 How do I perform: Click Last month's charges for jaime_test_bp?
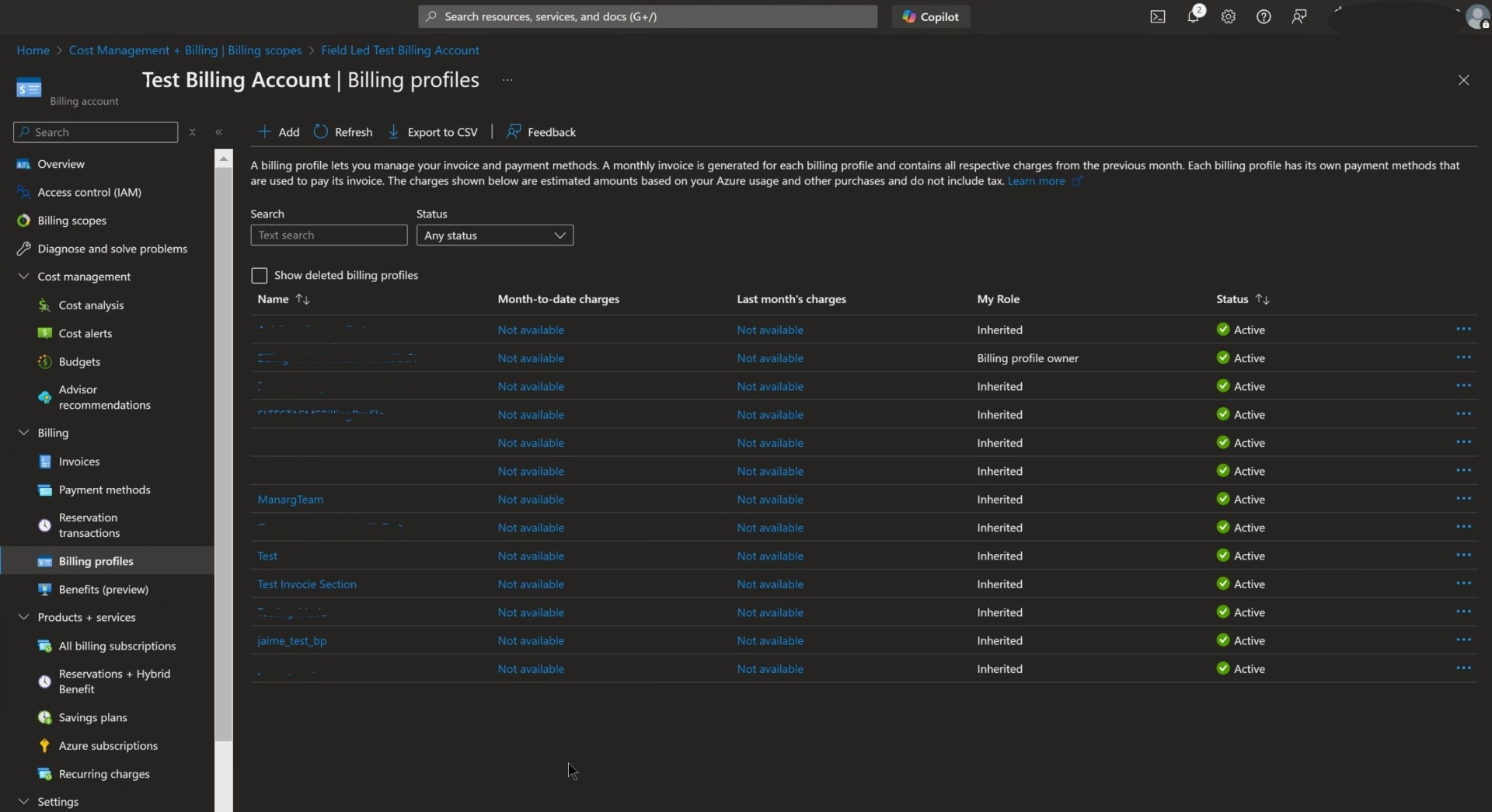pos(770,641)
